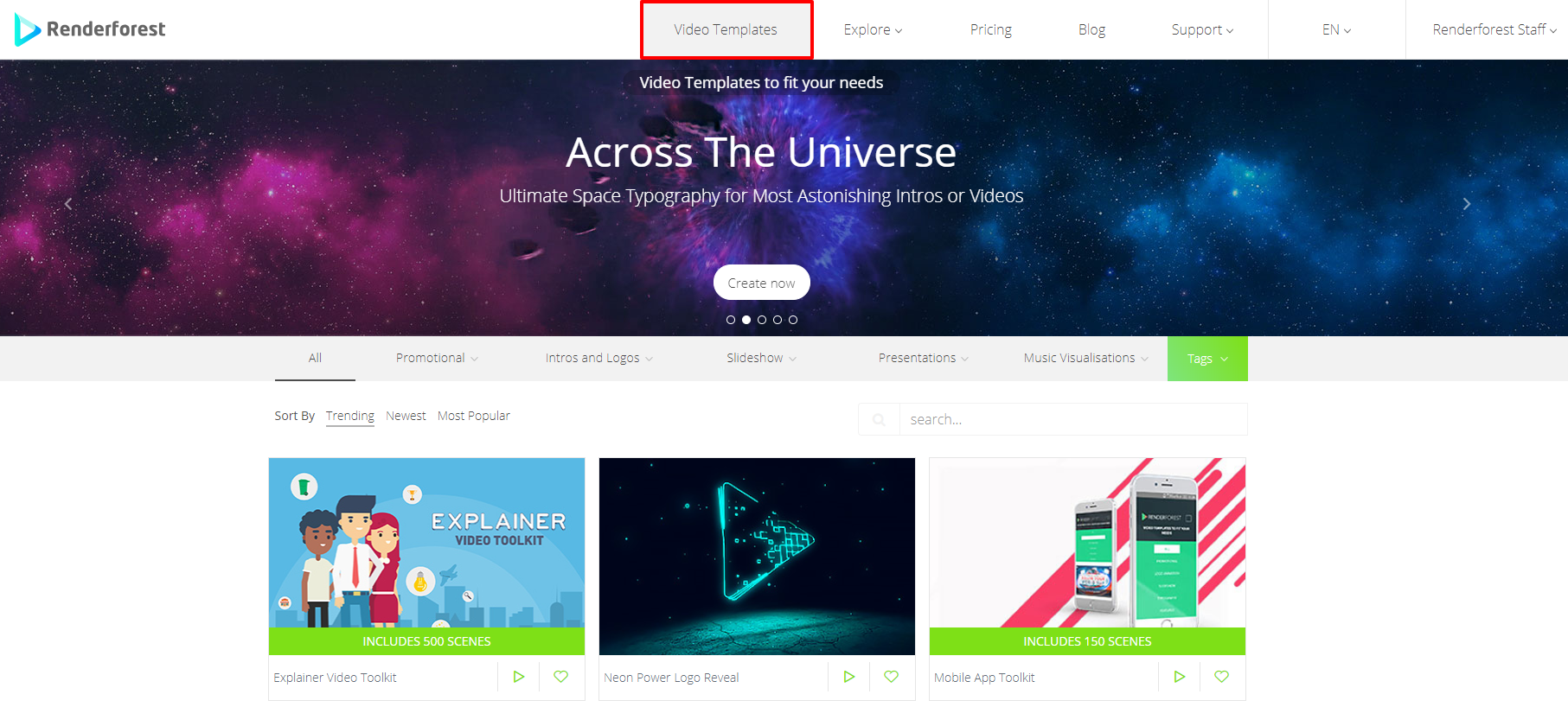Expand the Intros and Logos category
Viewport: 1568px width, 707px height.
598,358
